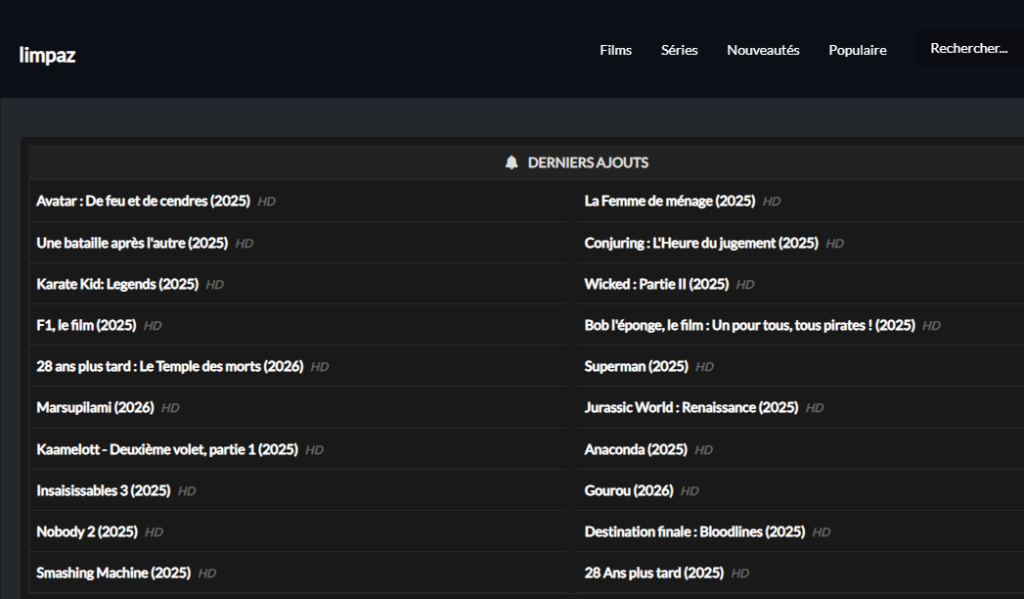Open the Séries menu
Screen dimensions: 1024x599
click(679, 50)
